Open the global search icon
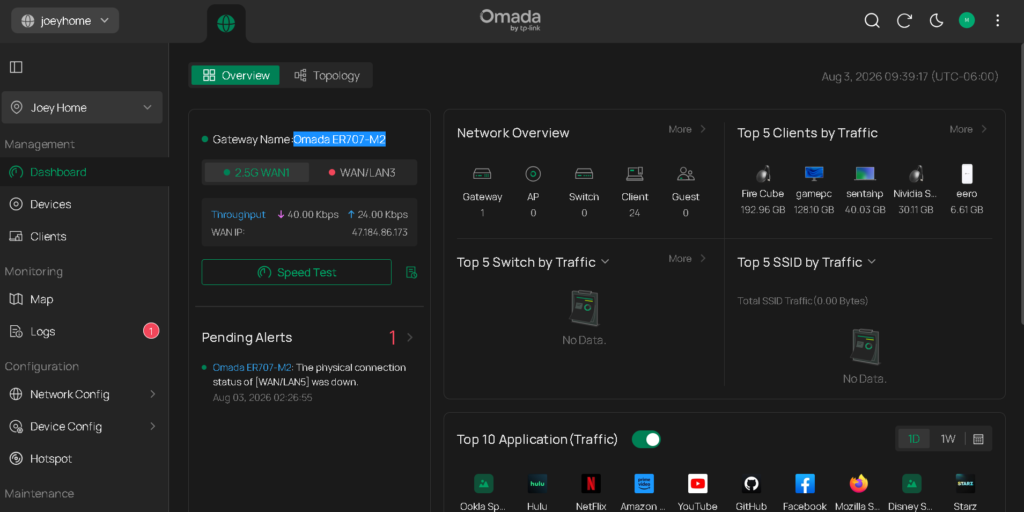Screen dimensions: 1024x512 (872, 21)
